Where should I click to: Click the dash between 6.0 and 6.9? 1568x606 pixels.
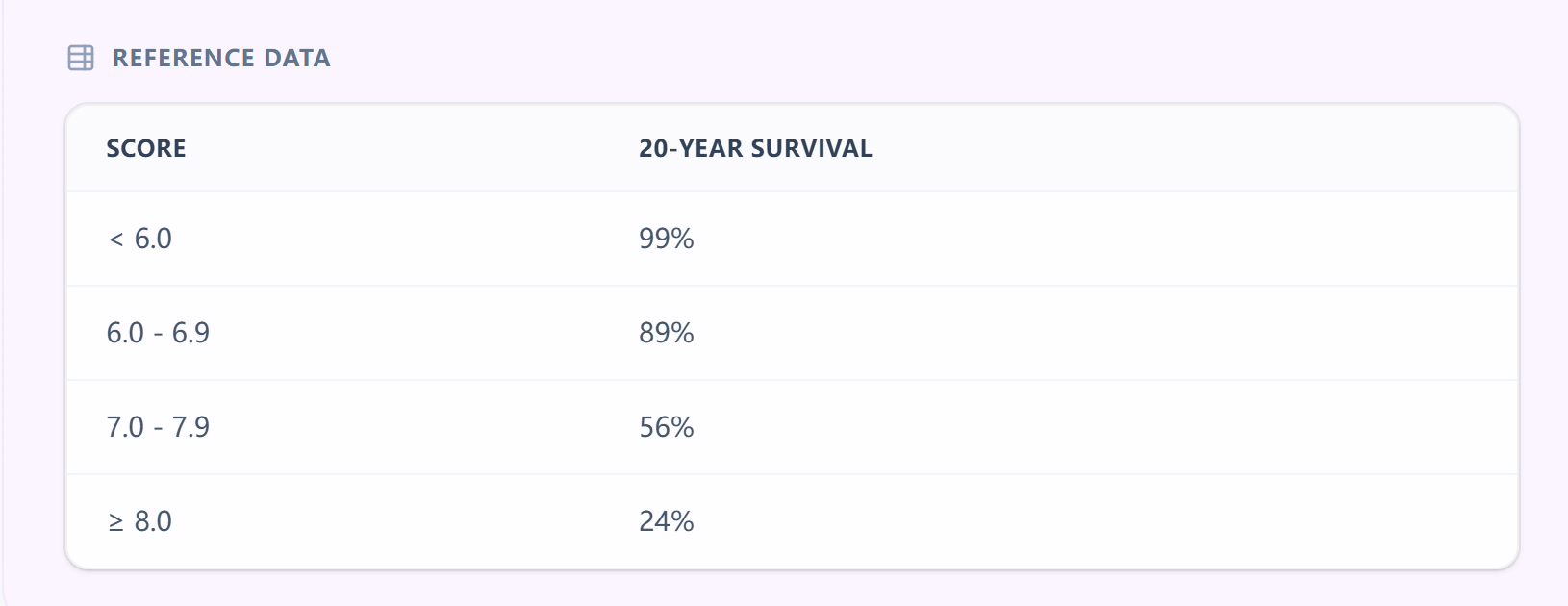(x=158, y=334)
